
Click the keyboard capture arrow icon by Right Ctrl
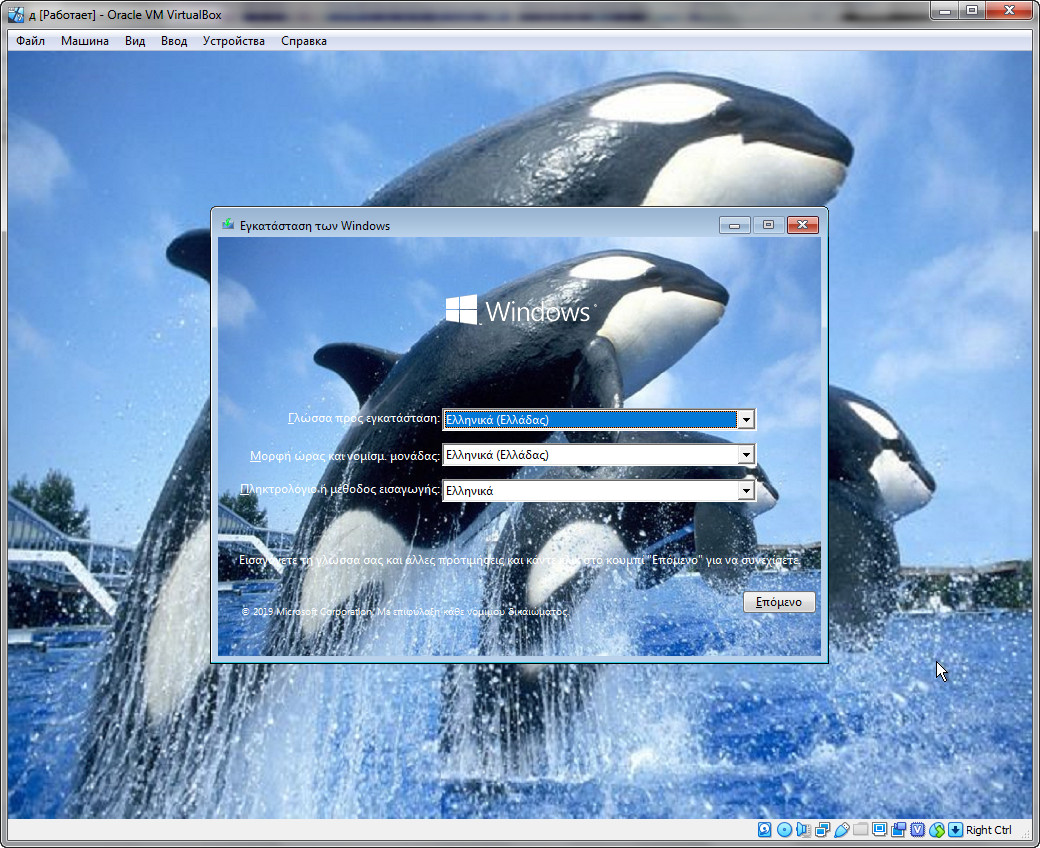(955, 830)
